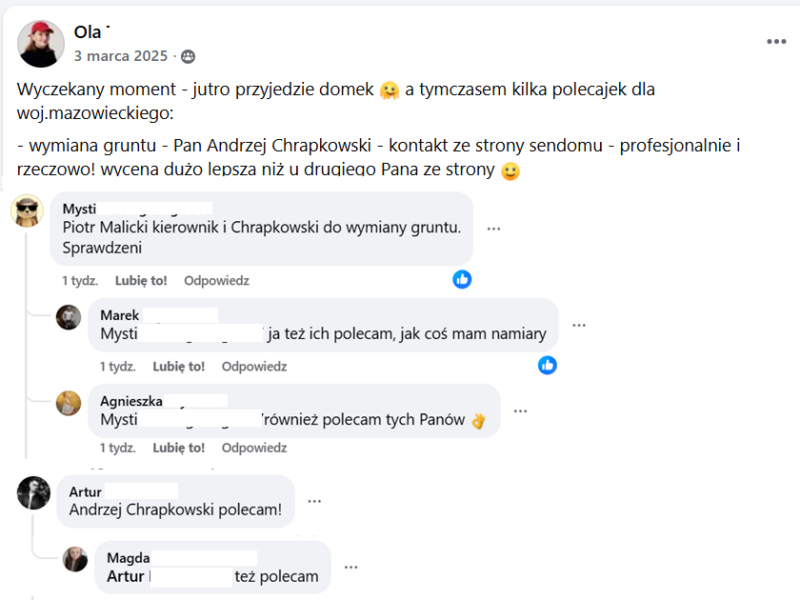The width and height of the screenshot is (800, 600).
Task: Open options ellipsis for Artur's comment
Action: tap(314, 500)
